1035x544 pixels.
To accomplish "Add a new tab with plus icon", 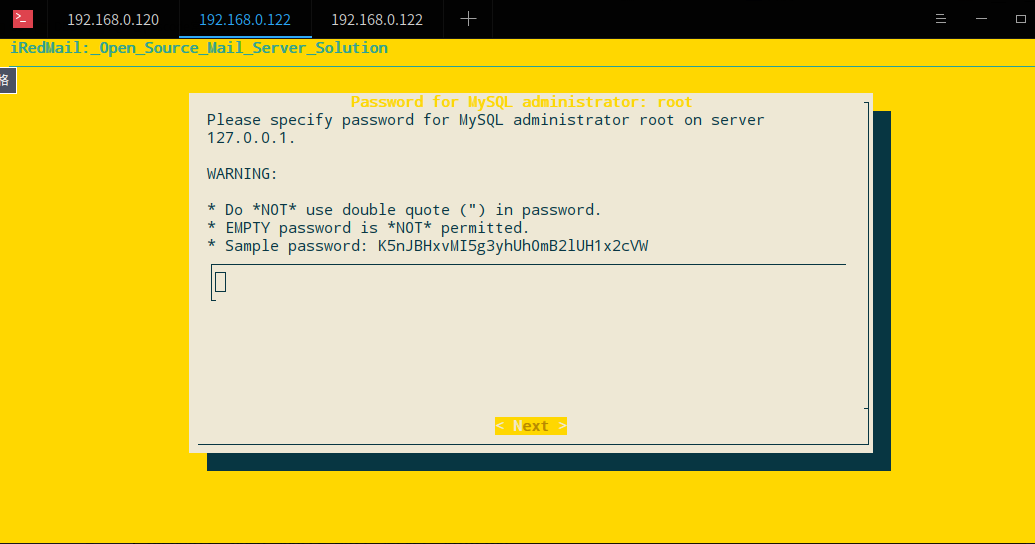I will tap(468, 19).
